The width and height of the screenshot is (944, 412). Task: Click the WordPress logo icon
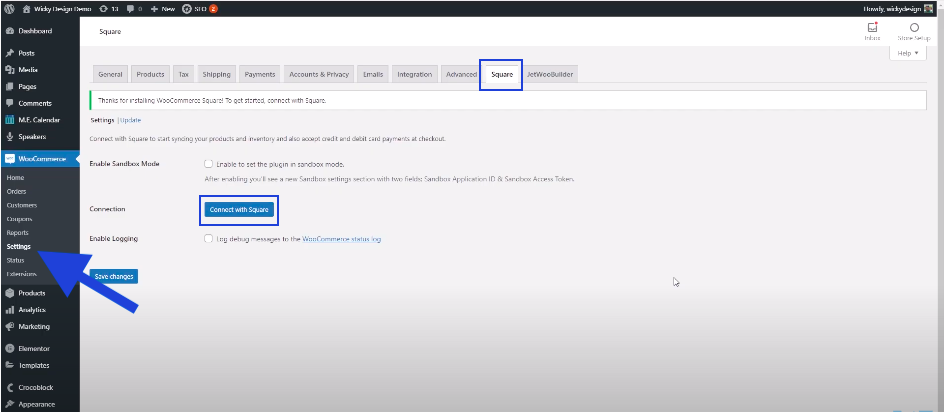pos(9,8)
